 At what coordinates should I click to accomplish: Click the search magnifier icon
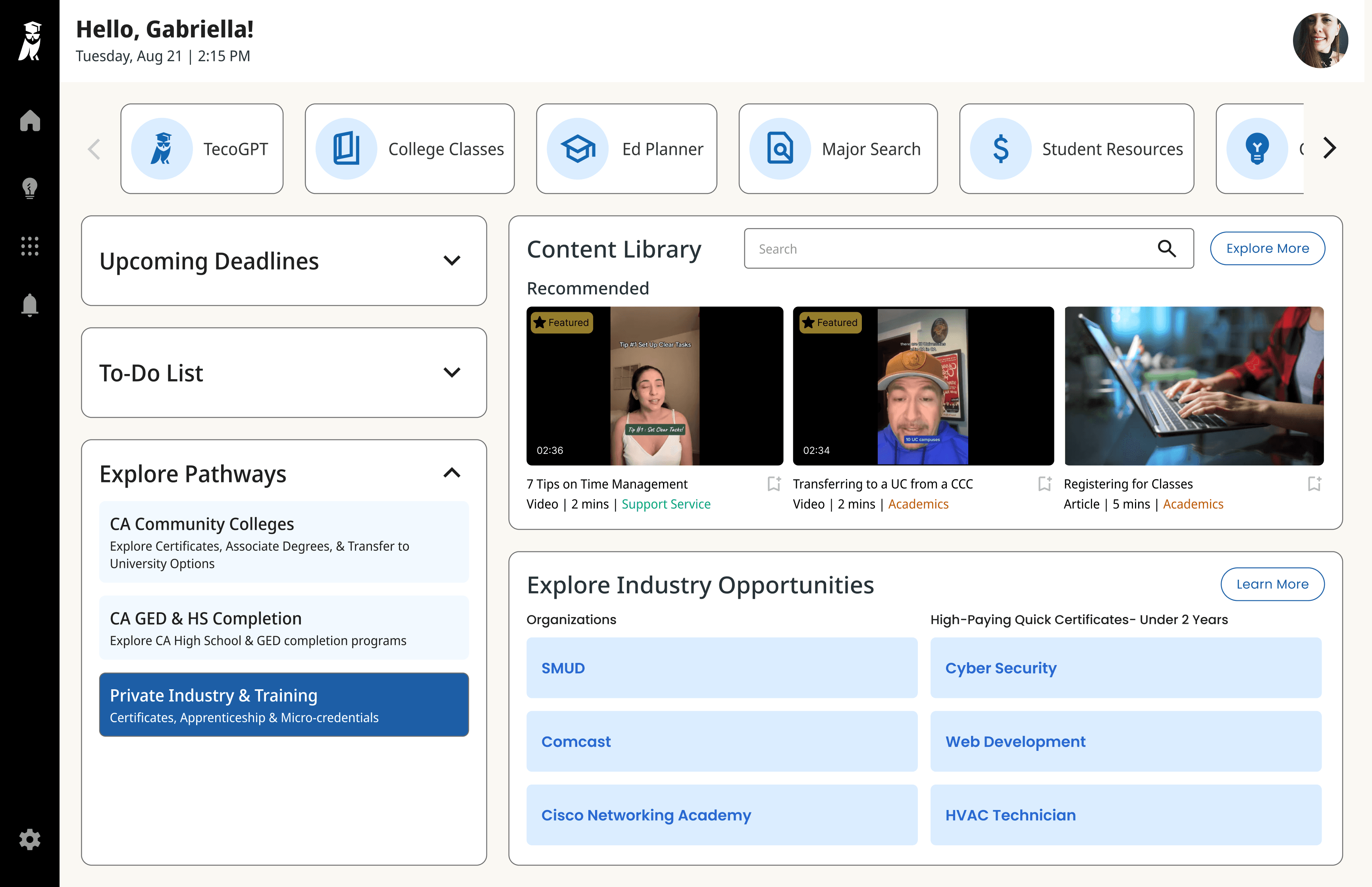(x=1166, y=248)
